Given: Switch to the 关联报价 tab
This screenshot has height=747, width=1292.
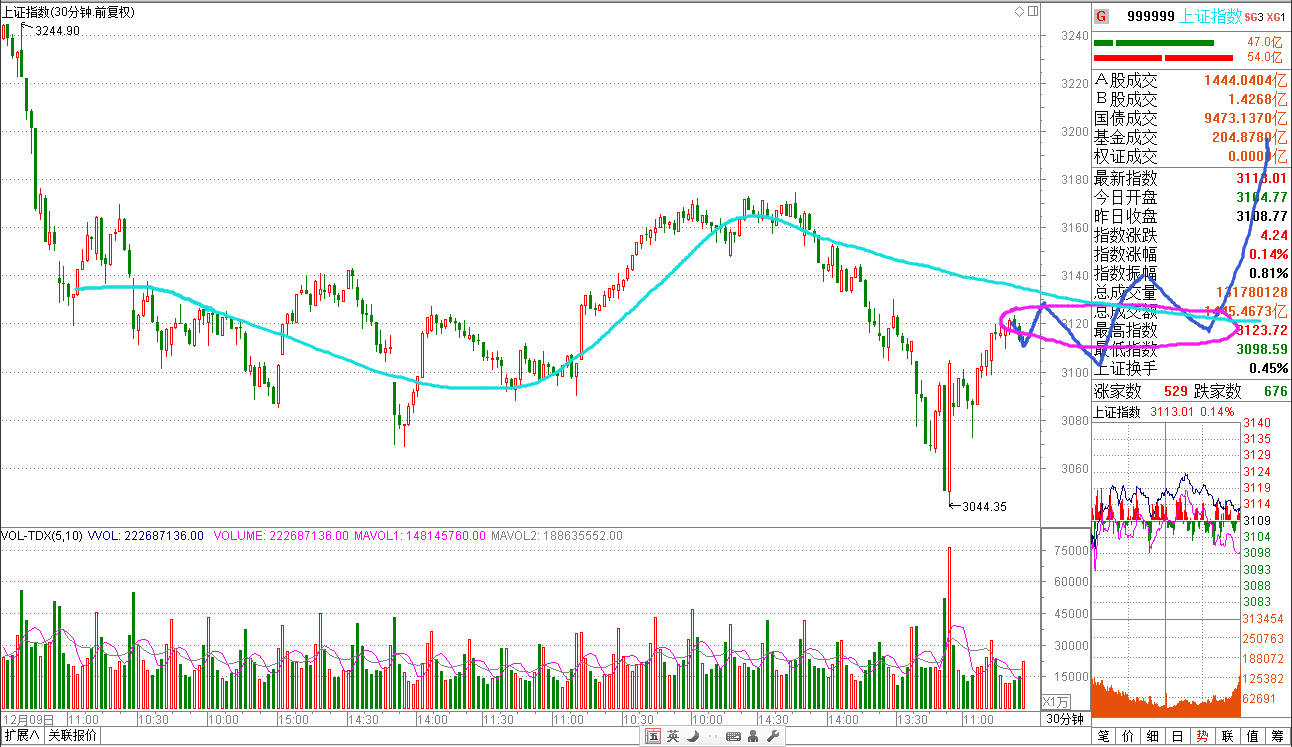Looking at the screenshot, I should pos(73,737).
